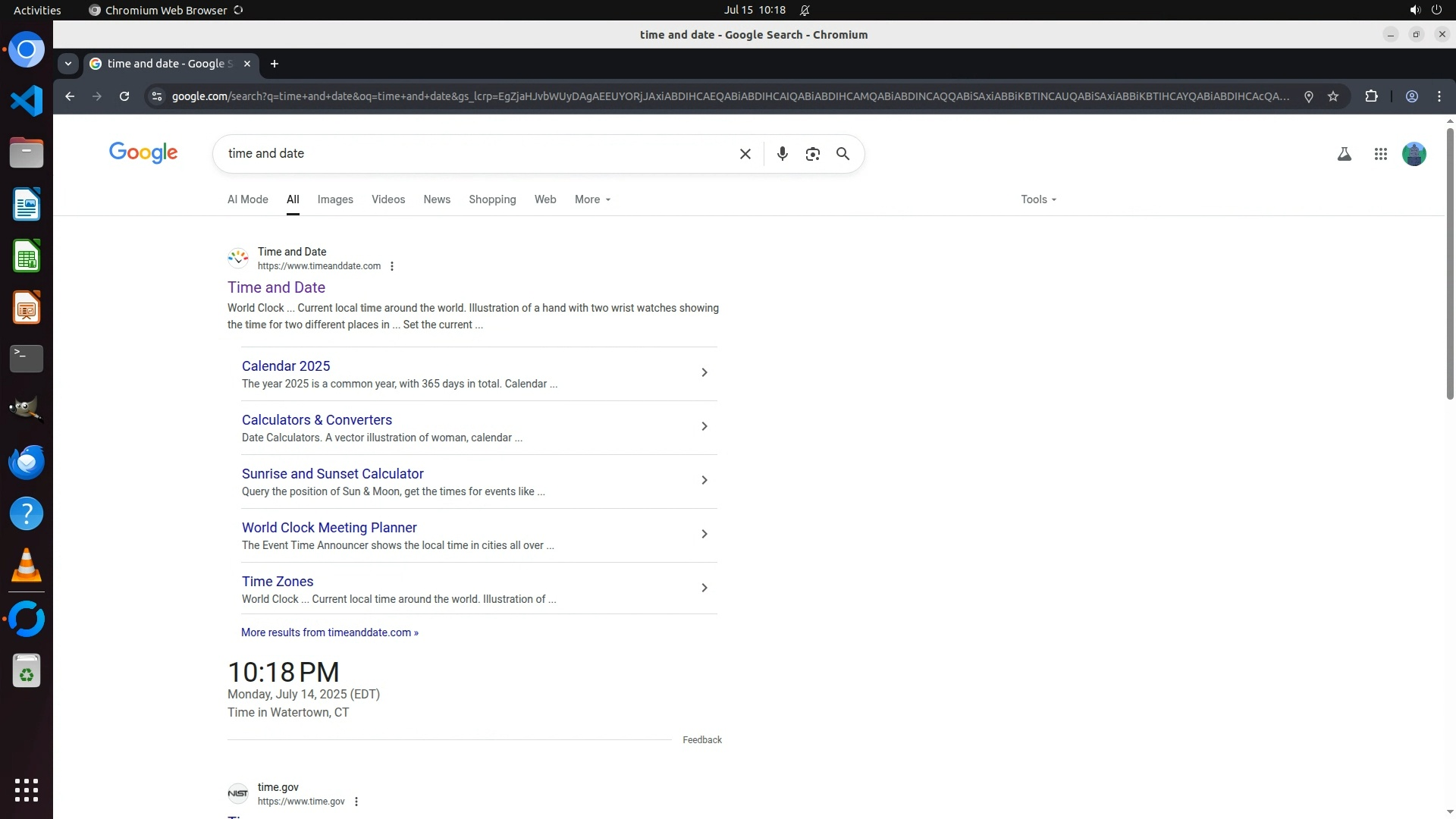Viewport: 1456px width, 819px height.
Task: Reload the current page
Action: [124, 96]
